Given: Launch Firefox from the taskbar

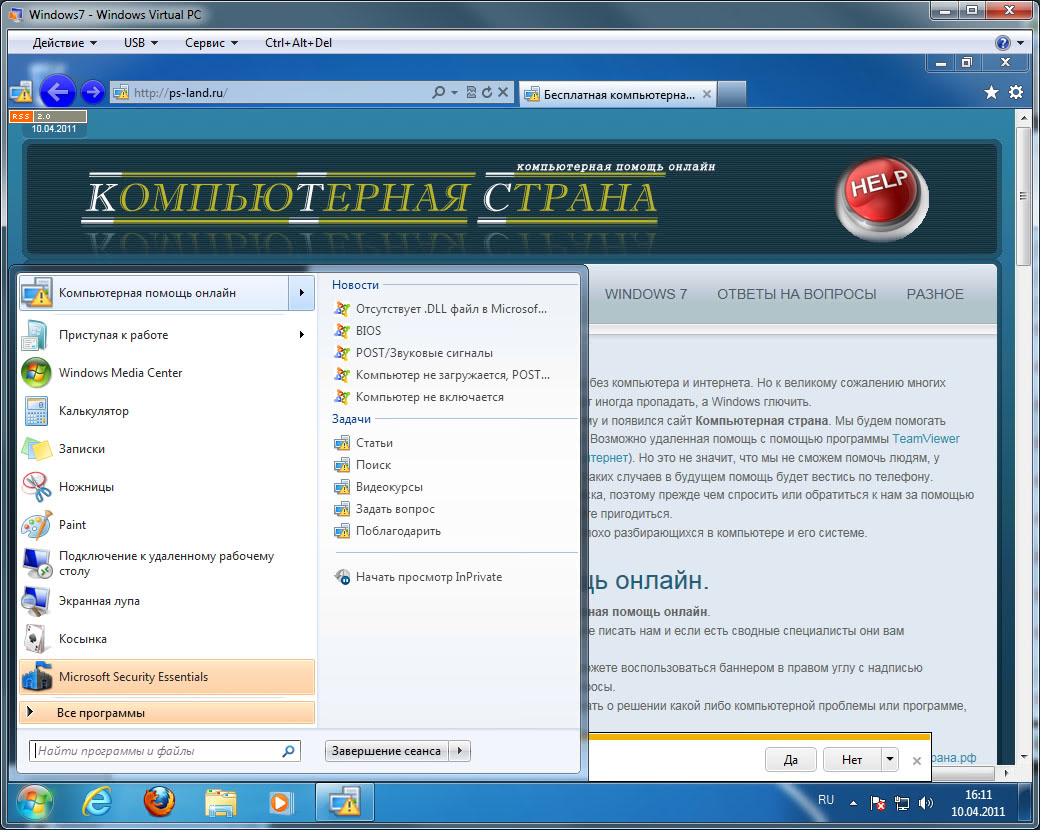Looking at the screenshot, I should click(x=159, y=802).
